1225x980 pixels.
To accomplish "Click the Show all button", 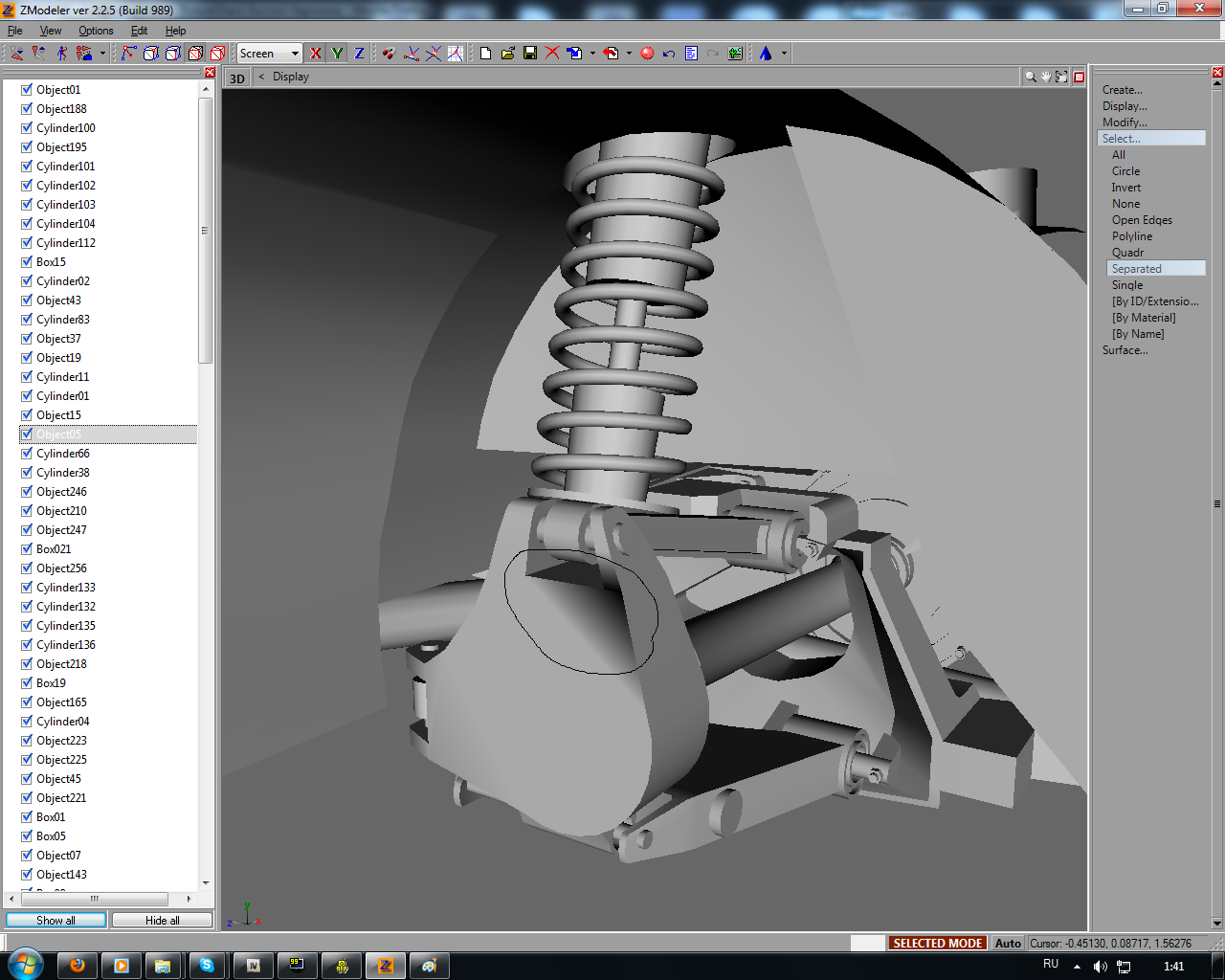I will point(56,920).
